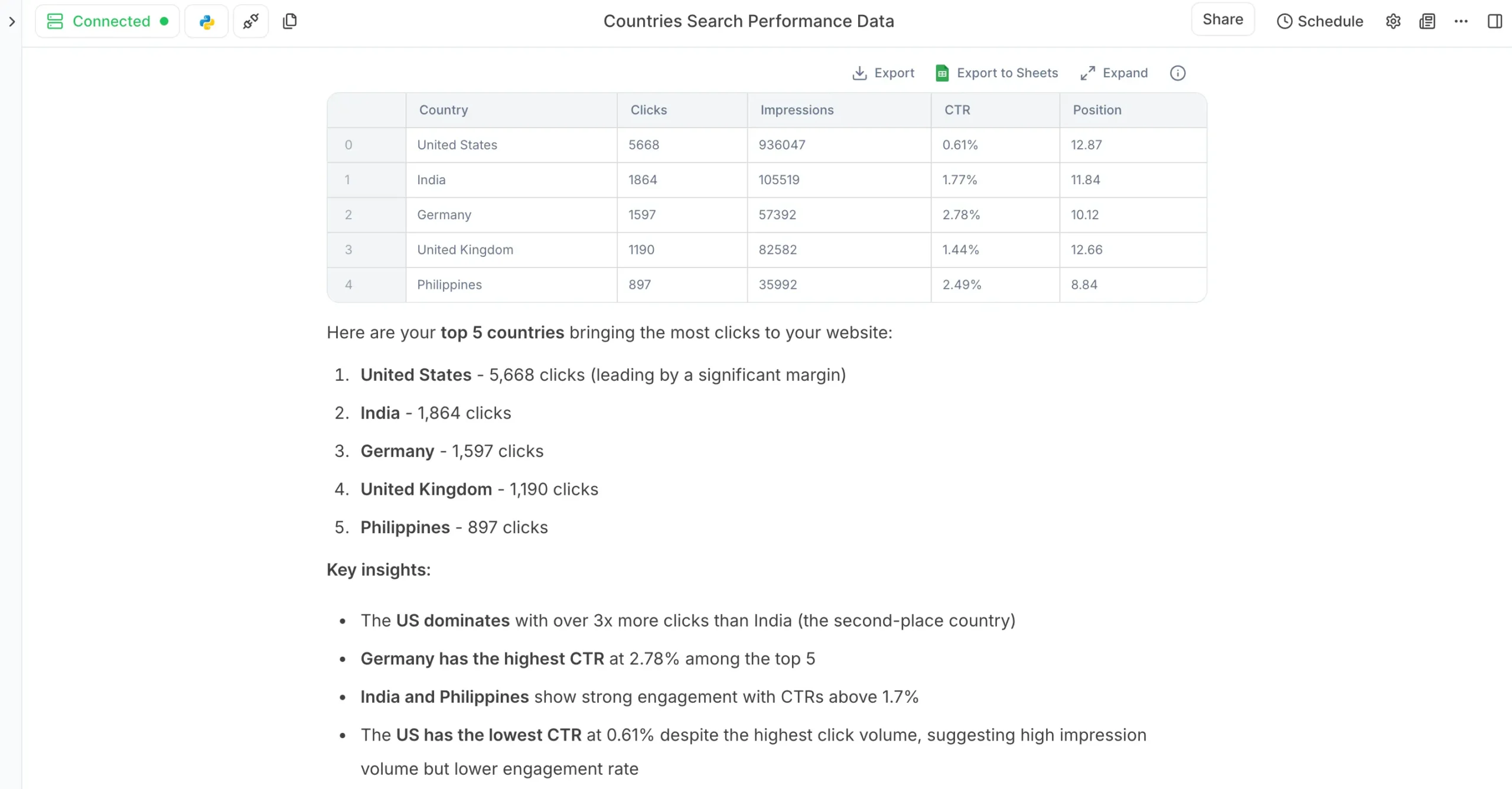The width and height of the screenshot is (1512, 789).
Task: Click the Connected status button
Action: tap(107, 21)
